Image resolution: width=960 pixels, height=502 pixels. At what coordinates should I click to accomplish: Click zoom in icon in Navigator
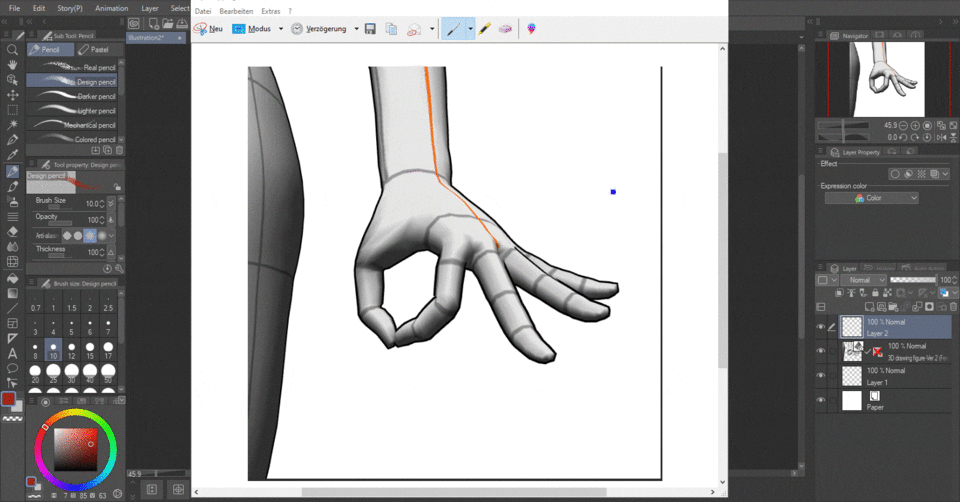click(x=915, y=126)
